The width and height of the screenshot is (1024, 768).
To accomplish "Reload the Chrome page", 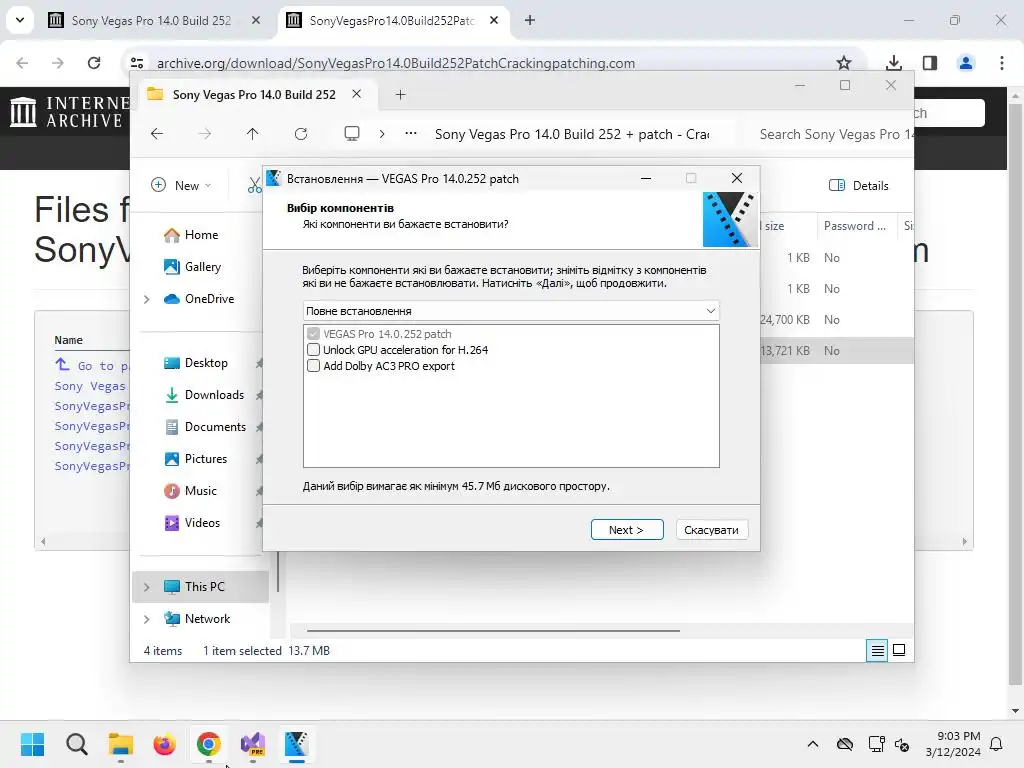I will (x=94, y=63).
